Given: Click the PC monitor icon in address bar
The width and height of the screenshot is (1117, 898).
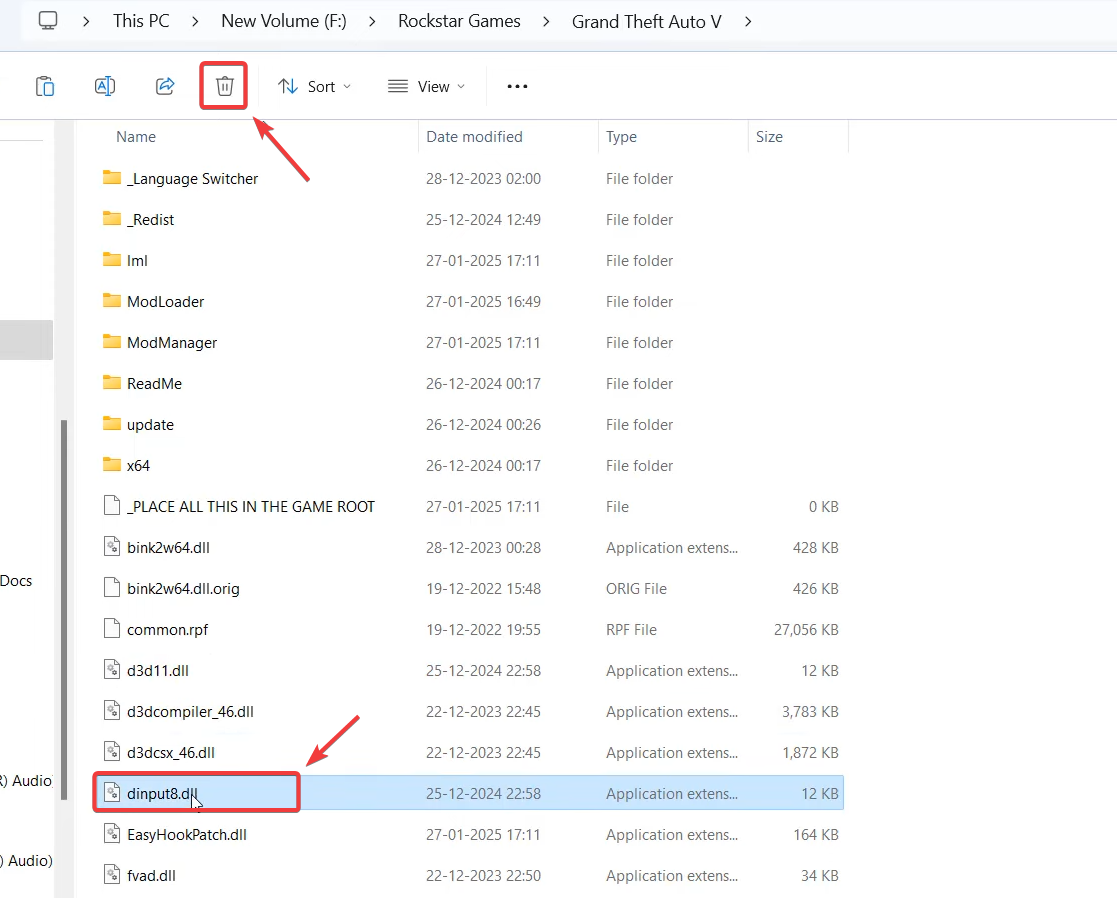Looking at the screenshot, I should coord(48,21).
